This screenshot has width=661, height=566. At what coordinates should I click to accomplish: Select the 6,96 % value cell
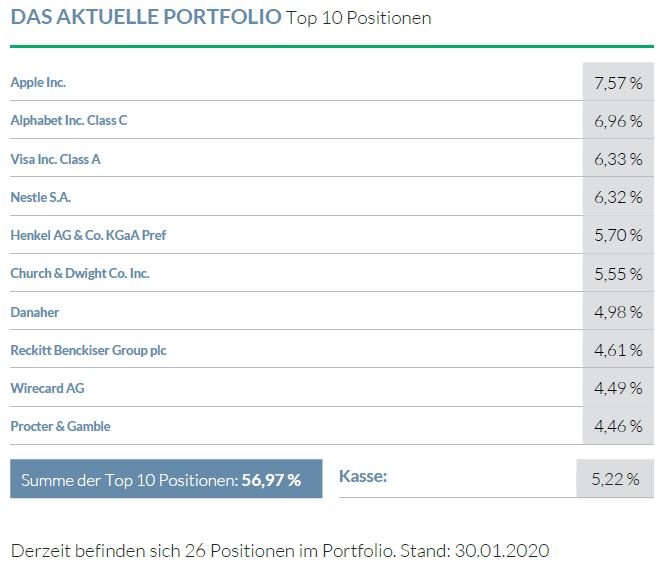click(617, 120)
